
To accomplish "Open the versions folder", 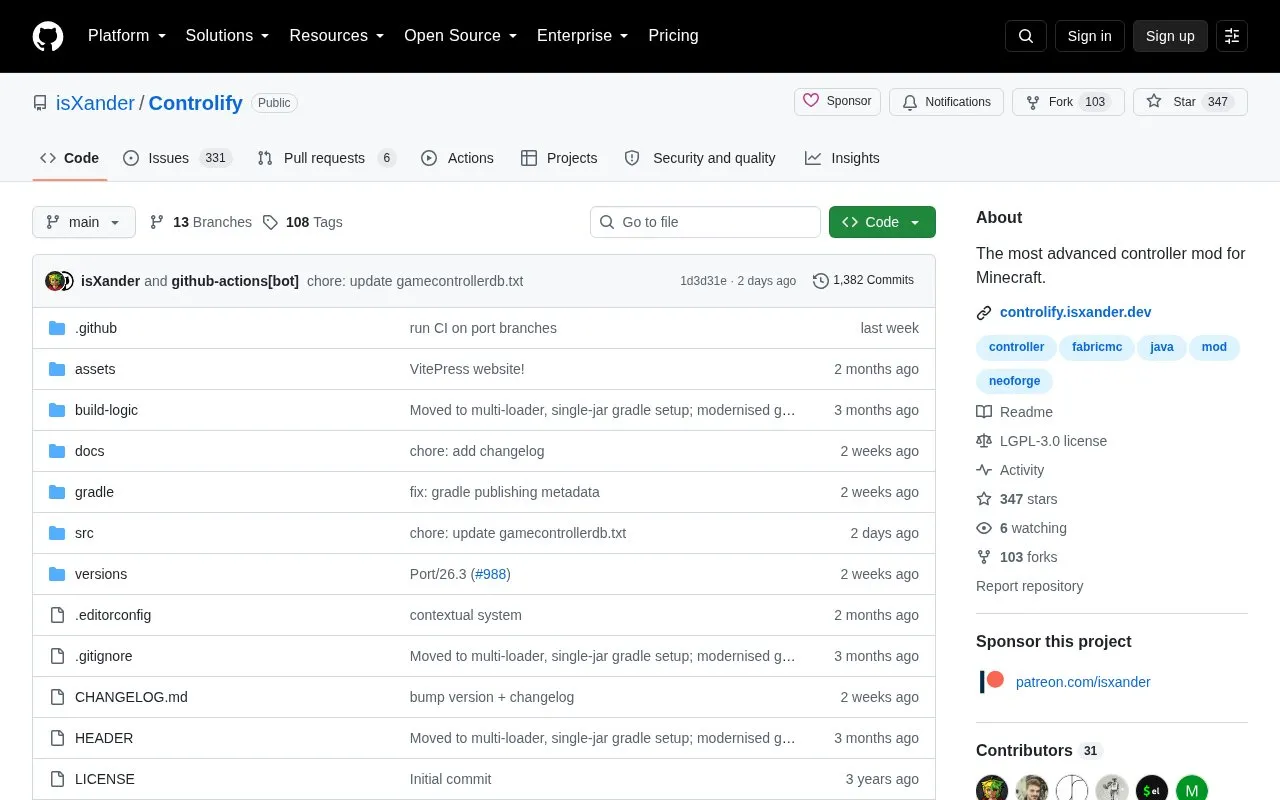I will 101,574.
